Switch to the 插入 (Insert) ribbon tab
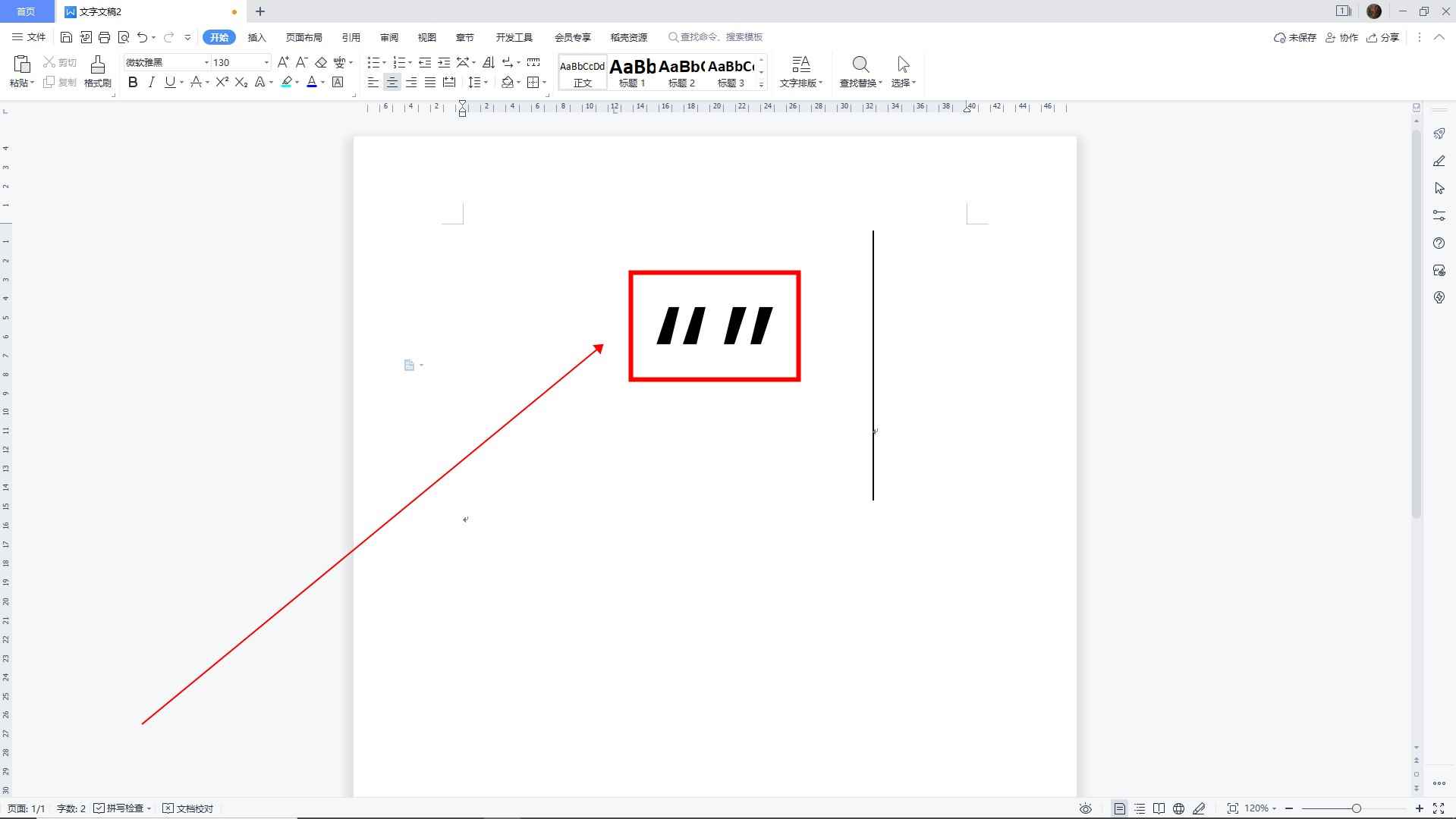 pos(257,37)
